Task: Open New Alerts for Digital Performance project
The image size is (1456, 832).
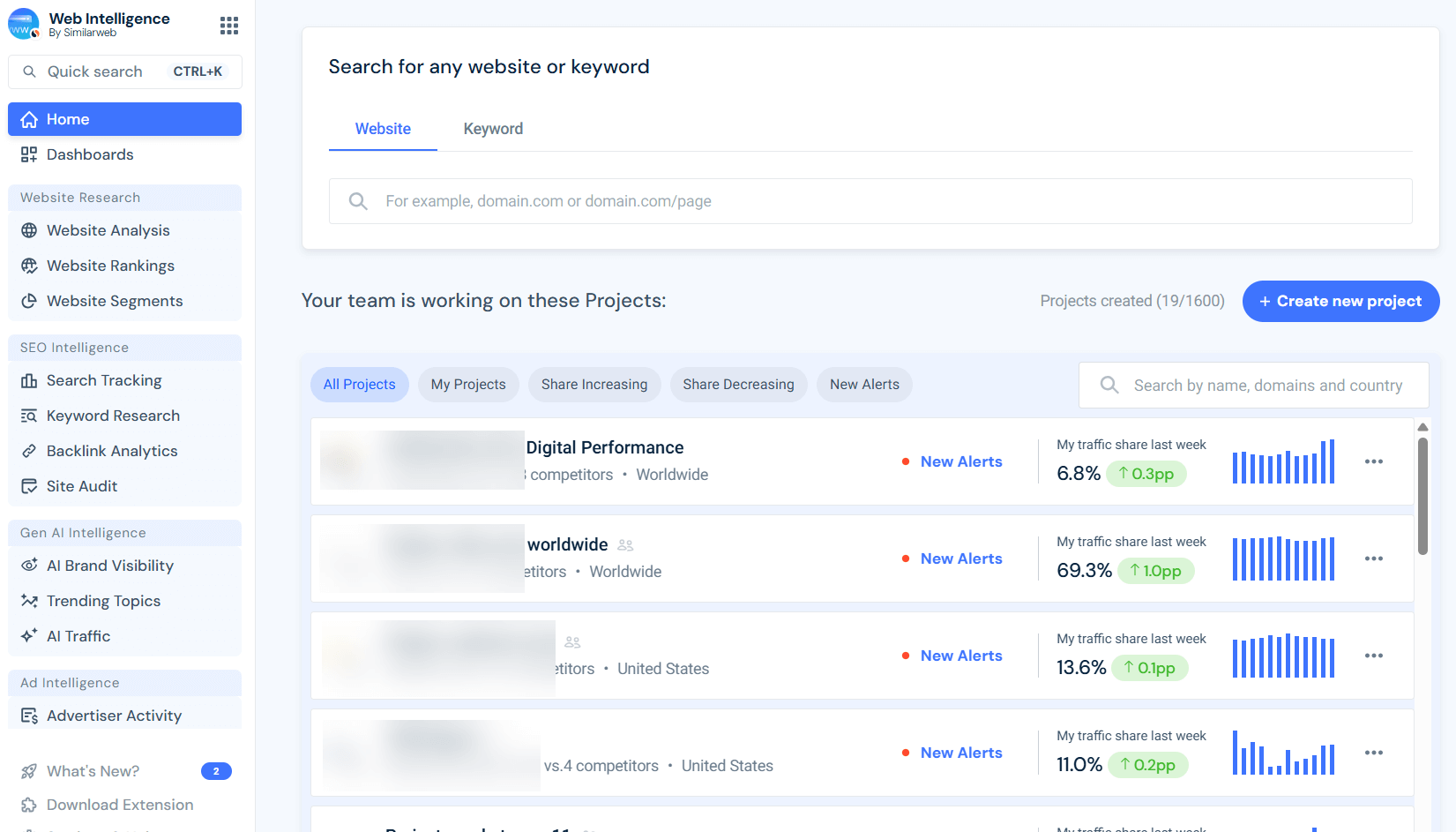Action: click(960, 461)
